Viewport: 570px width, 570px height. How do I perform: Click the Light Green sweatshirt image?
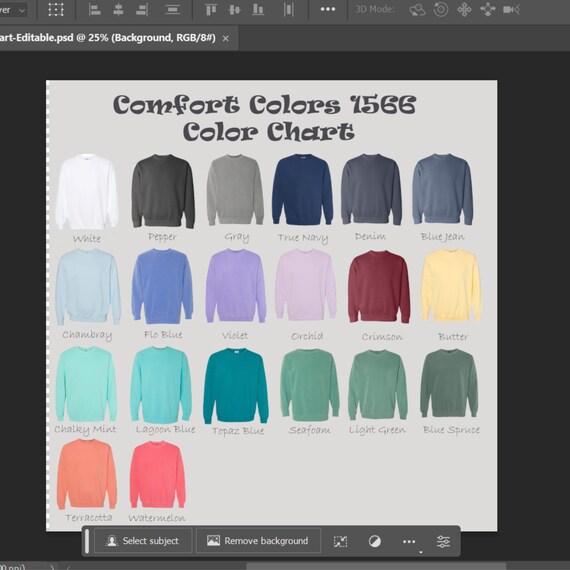(378, 385)
